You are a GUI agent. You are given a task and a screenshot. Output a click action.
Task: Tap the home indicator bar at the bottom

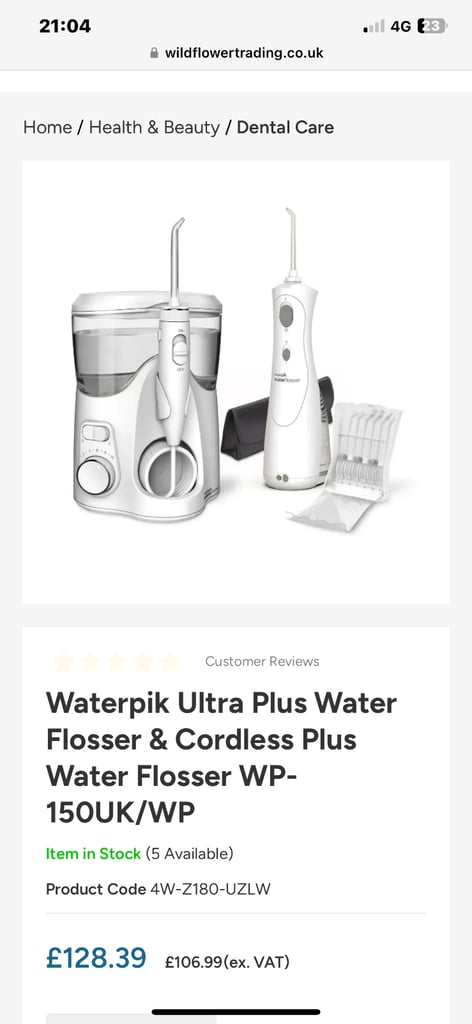click(236, 1012)
